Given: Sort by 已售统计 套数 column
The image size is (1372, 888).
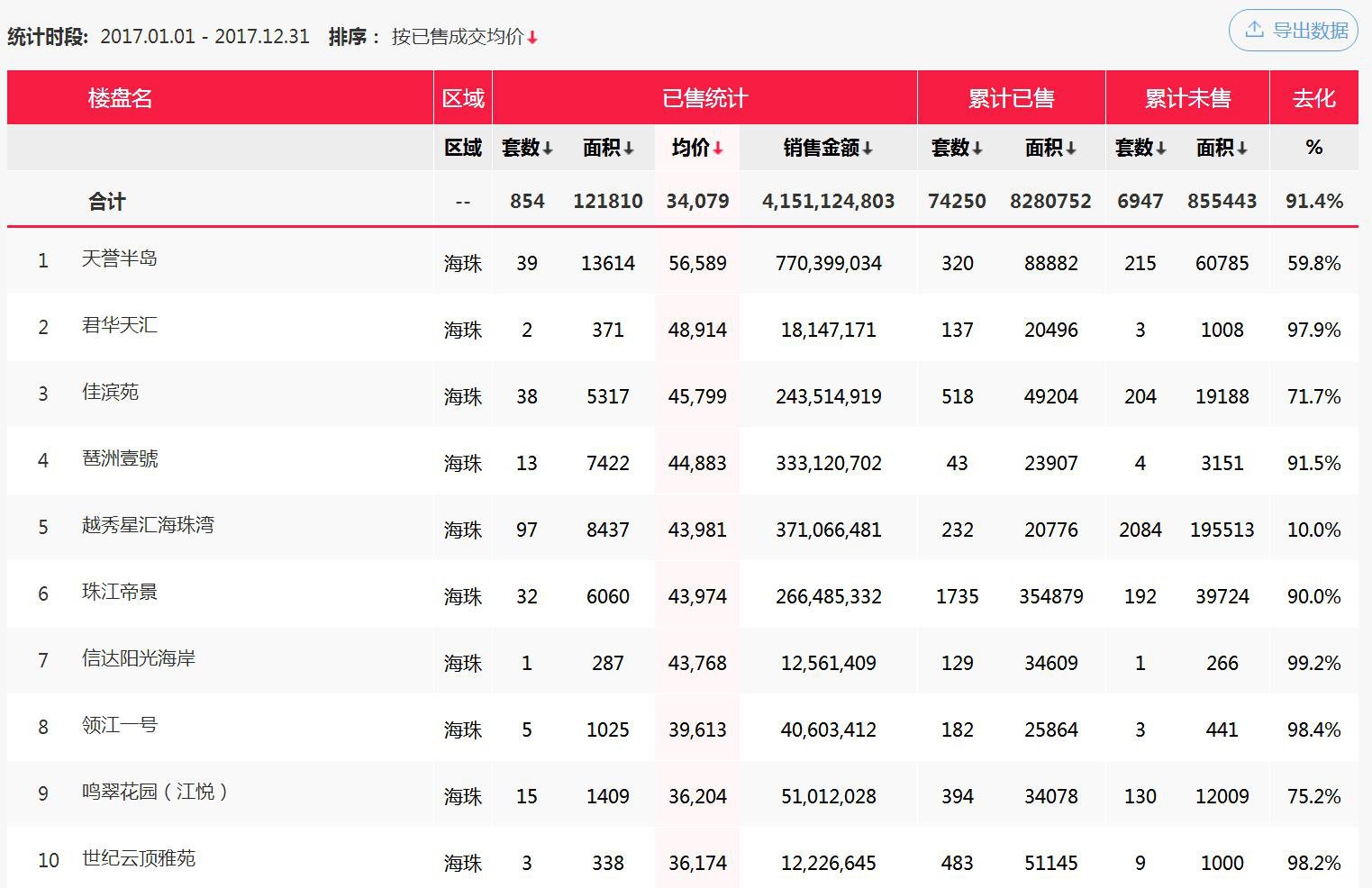Looking at the screenshot, I should [x=527, y=148].
